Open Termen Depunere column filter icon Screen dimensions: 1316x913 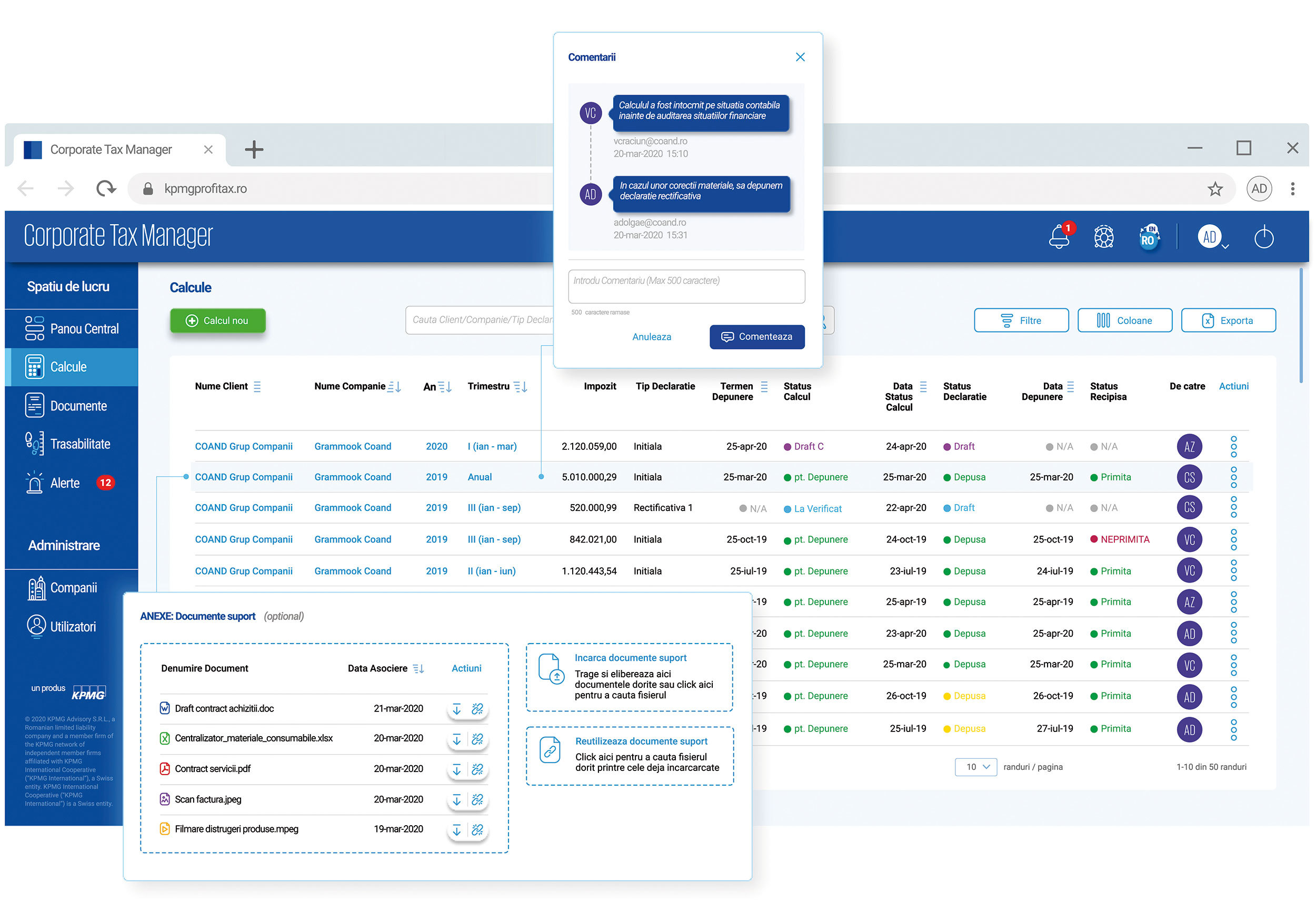[764, 387]
